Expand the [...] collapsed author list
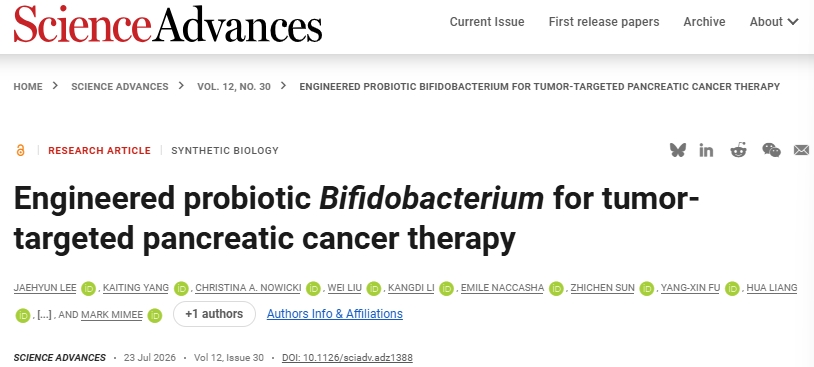Viewport: 814px width, 367px height. [x=44, y=315]
